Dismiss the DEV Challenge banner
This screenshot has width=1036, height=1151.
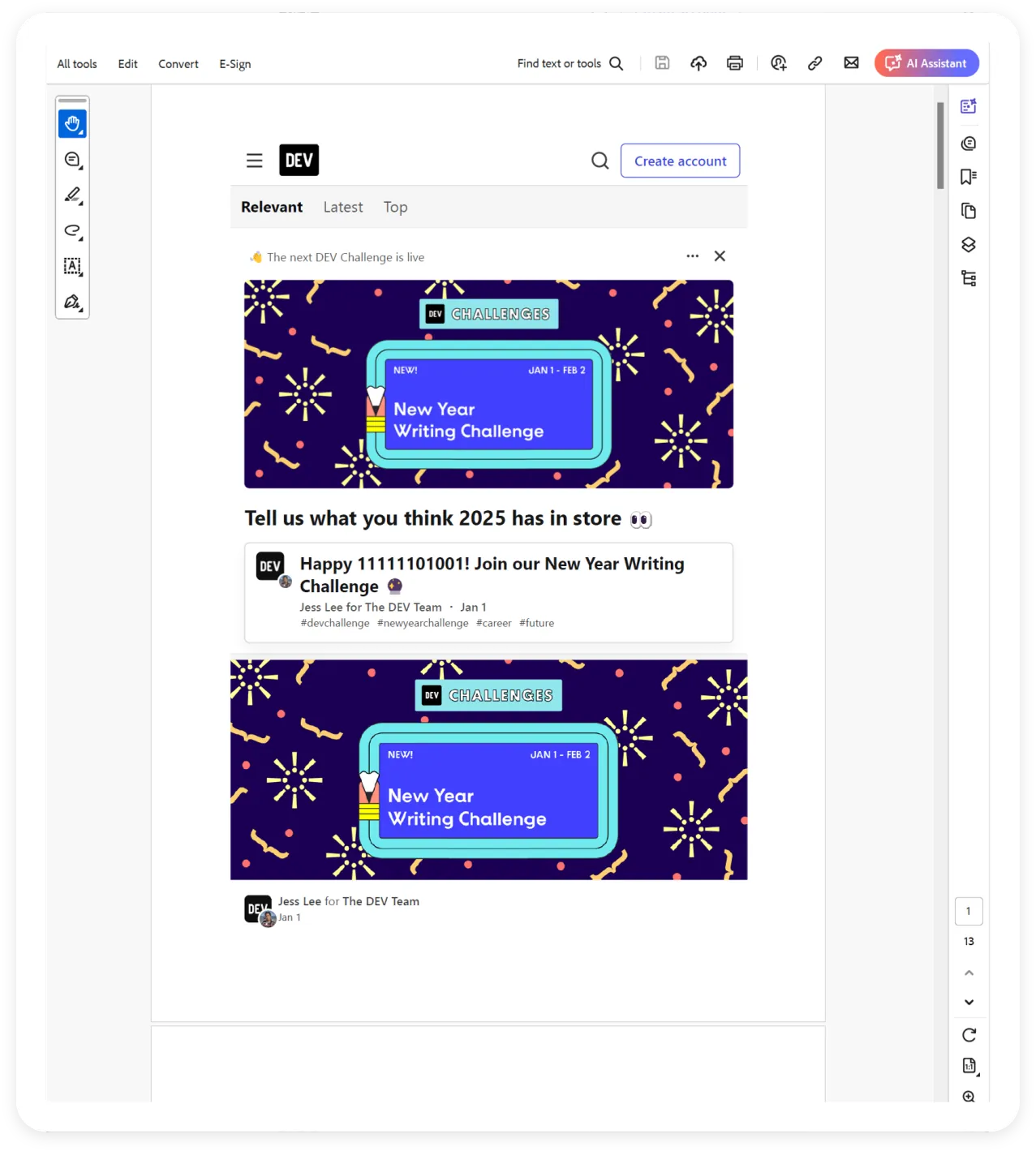[720, 256]
